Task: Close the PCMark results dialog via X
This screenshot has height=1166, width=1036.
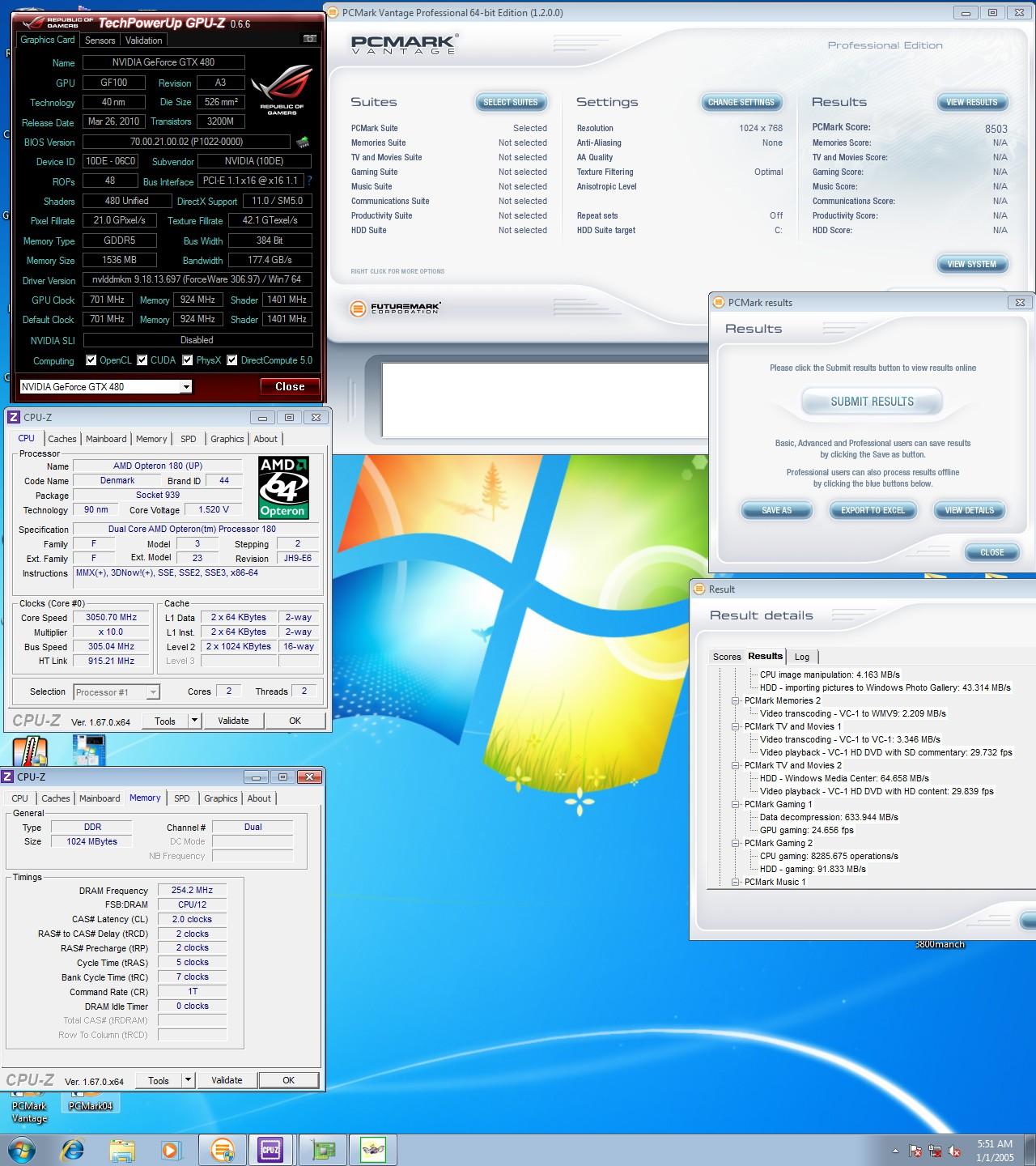Action: click(1020, 302)
